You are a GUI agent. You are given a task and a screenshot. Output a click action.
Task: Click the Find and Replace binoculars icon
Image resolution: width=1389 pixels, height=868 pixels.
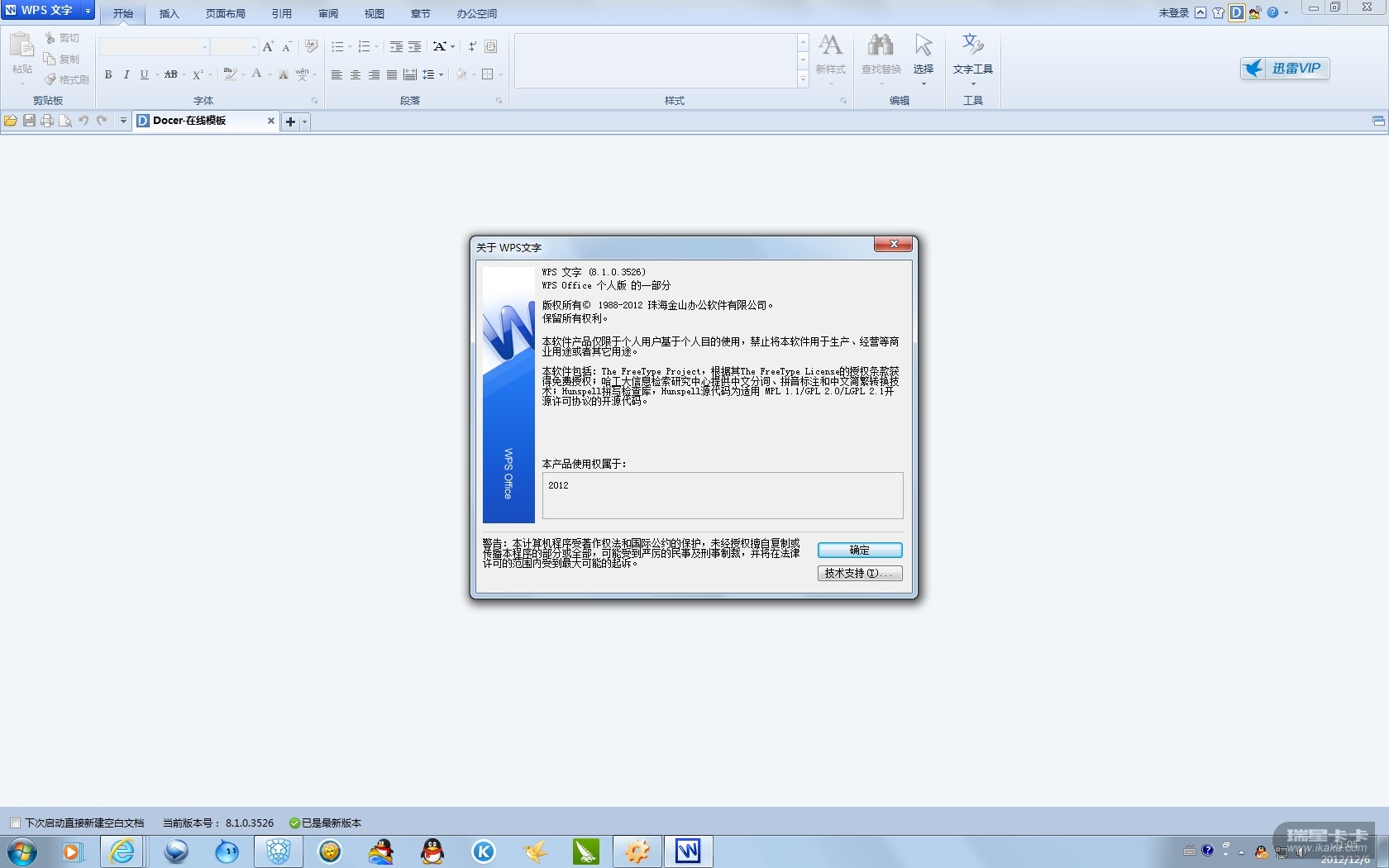point(881,45)
